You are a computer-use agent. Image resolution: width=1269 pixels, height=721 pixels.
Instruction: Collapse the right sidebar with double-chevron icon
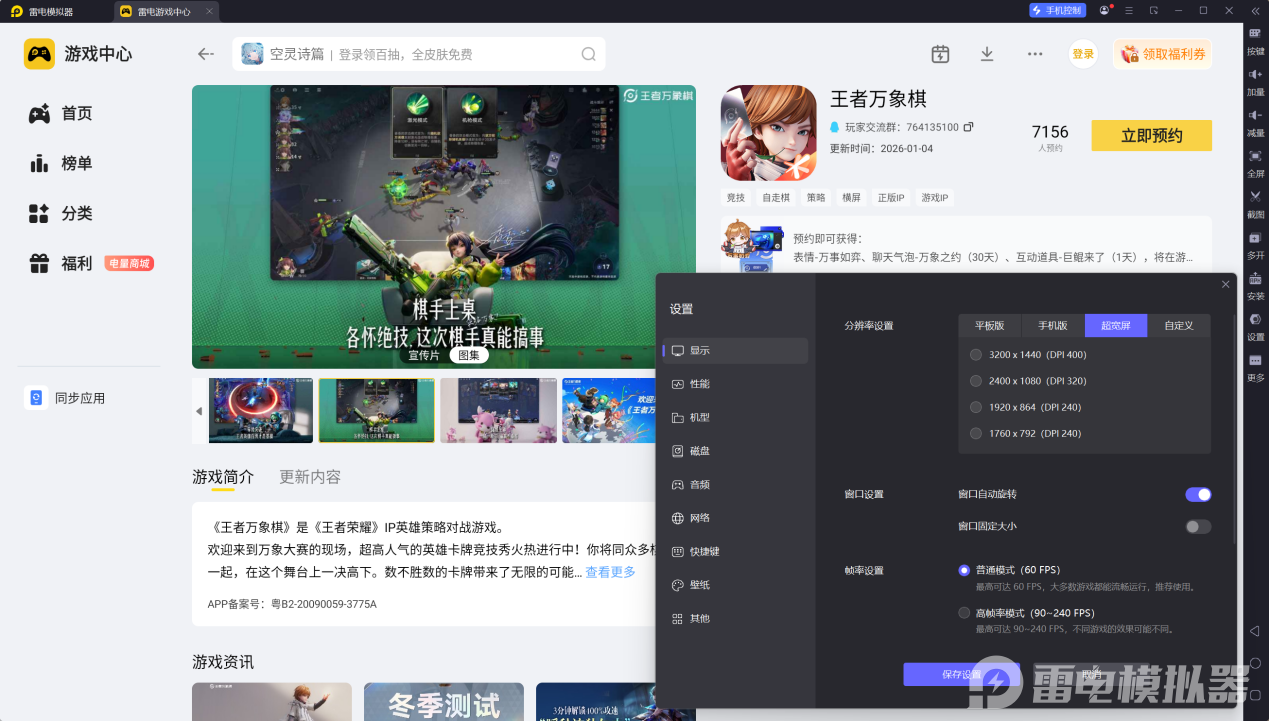[x=1255, y=11]
